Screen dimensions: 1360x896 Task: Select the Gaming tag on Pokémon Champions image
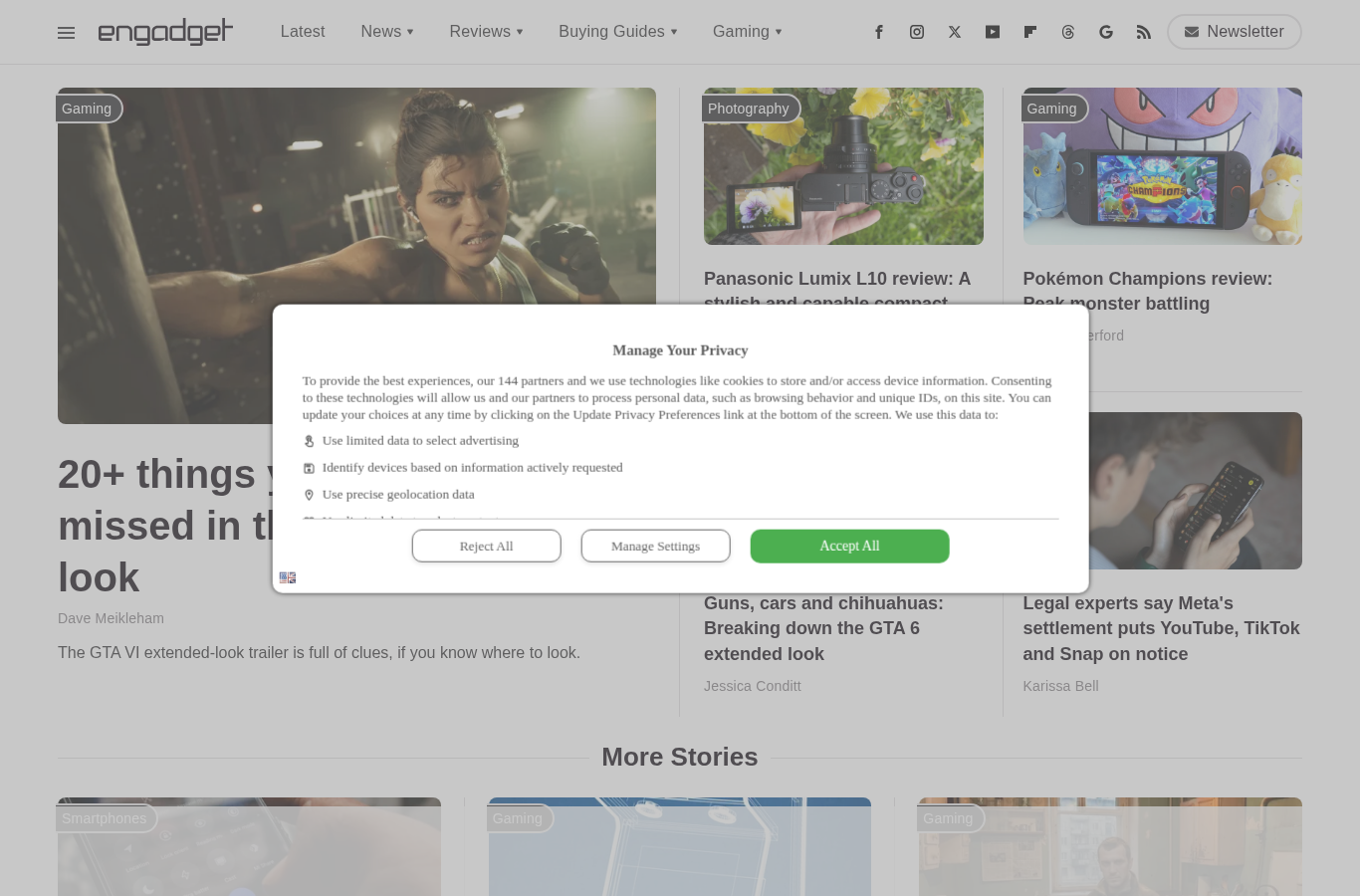tap(1053, 109)
